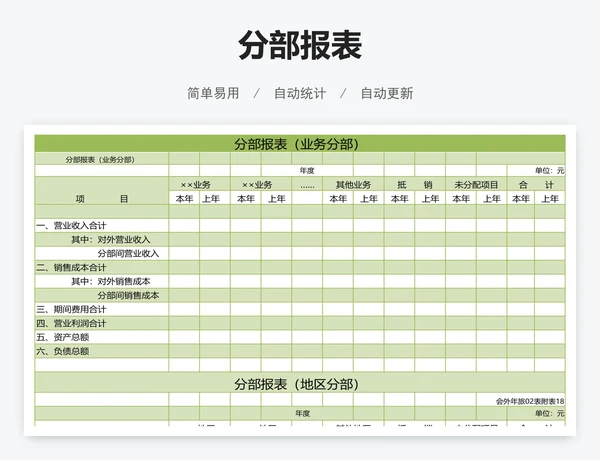Select row 二、销售成本合计

tap(300, 268)
